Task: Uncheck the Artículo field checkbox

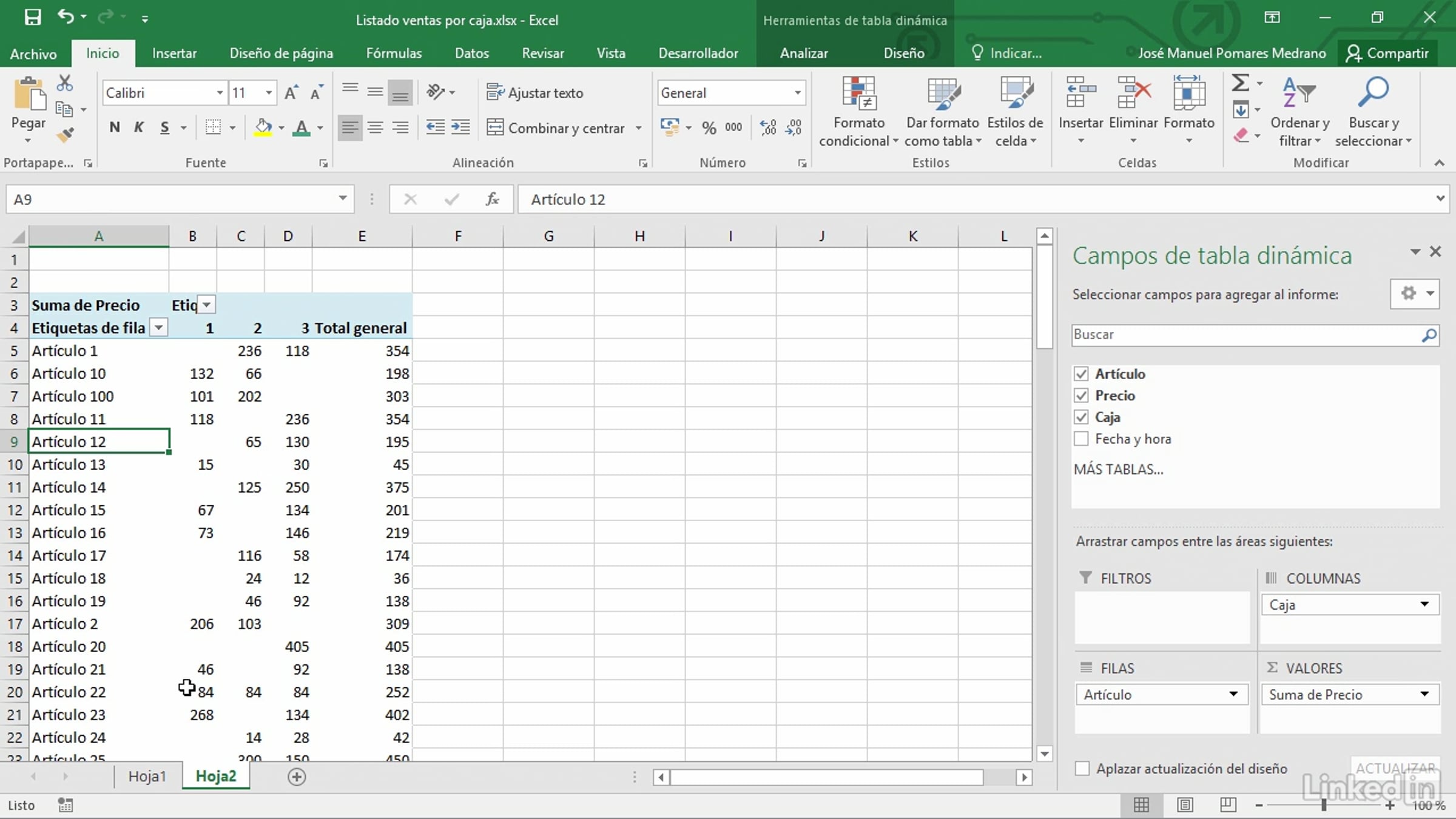Action: 1081,374
